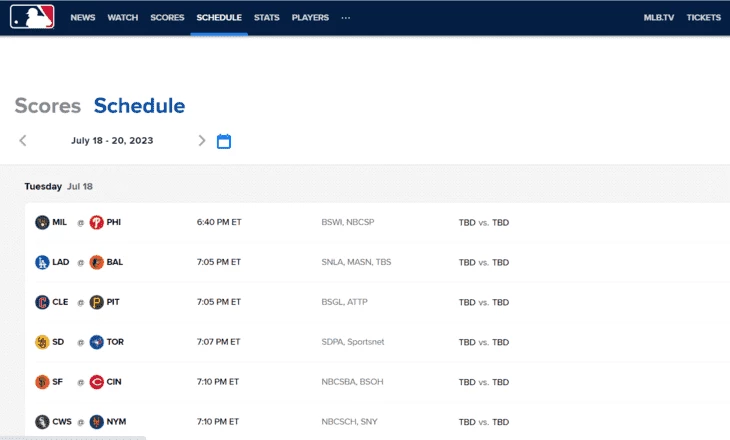Click the July 18 - 20, 2023 date range
The width and height of the screenshot is (730, 440).
coord(112,141)
